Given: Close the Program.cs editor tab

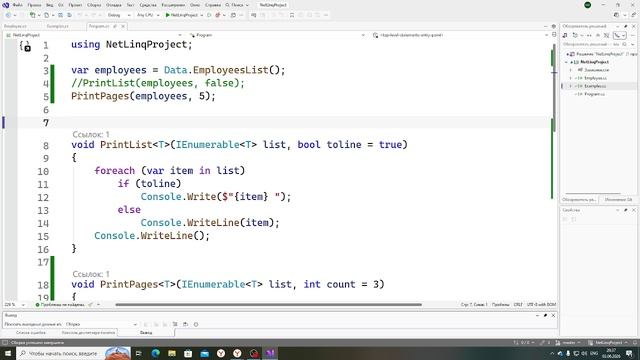Looking at the screenshot, I should [x=123, y=26].
